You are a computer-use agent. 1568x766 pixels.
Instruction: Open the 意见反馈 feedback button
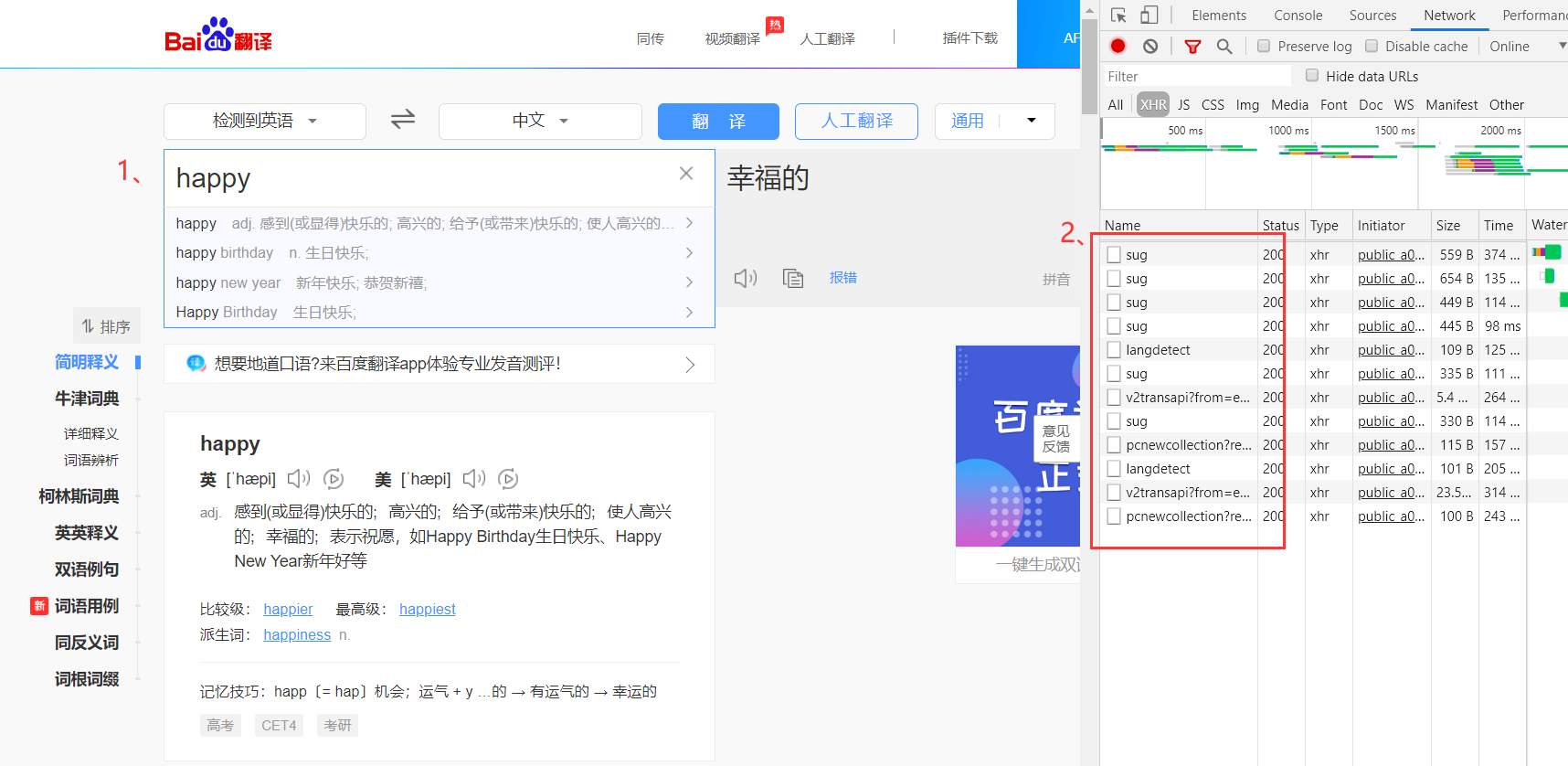coord(1056,439)
